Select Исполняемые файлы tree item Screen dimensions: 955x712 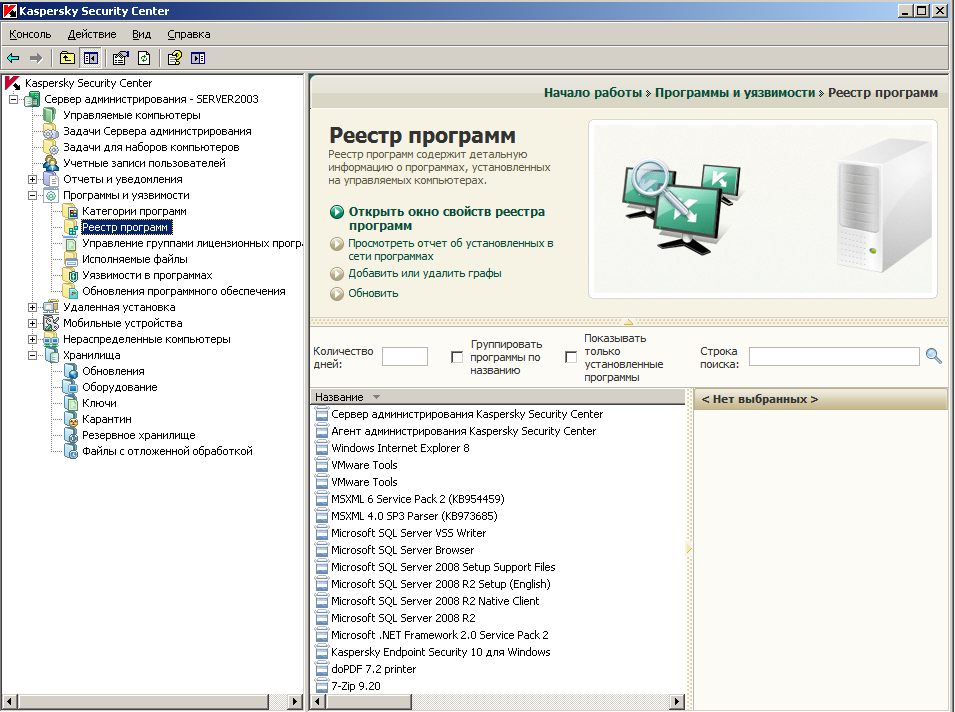[135, 259]
